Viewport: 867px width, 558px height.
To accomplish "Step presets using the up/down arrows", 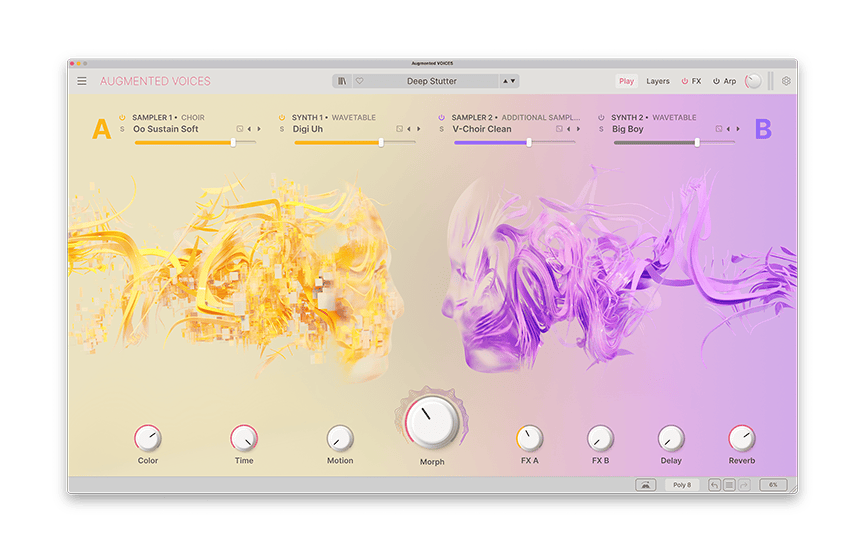I will [509, 81].
